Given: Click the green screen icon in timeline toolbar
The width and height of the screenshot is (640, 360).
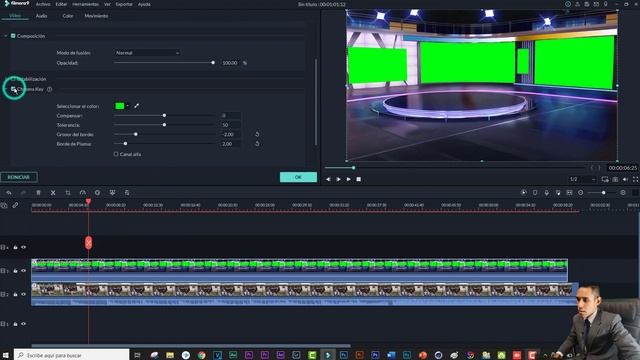Looking at the screenshot, I should [x=112, y=193].
